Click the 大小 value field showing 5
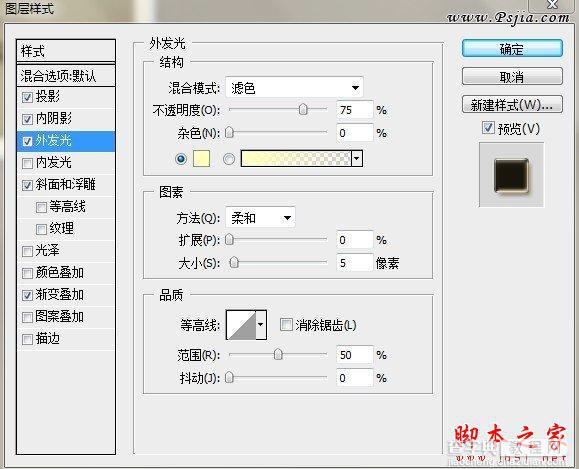This screenshot has width=579, height=469. 355,263
